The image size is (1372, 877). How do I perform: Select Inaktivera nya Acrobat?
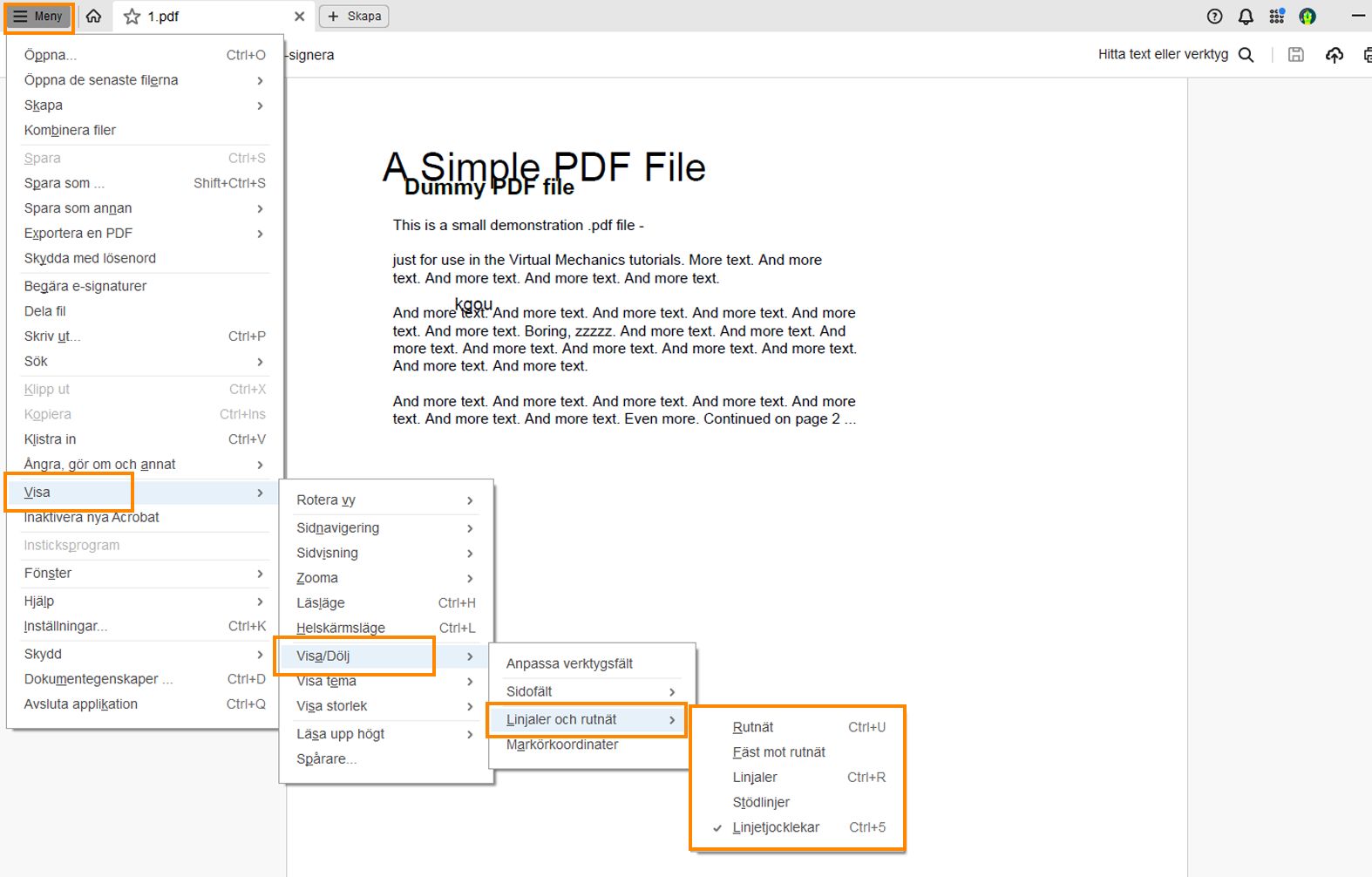(x=145, y=517)
